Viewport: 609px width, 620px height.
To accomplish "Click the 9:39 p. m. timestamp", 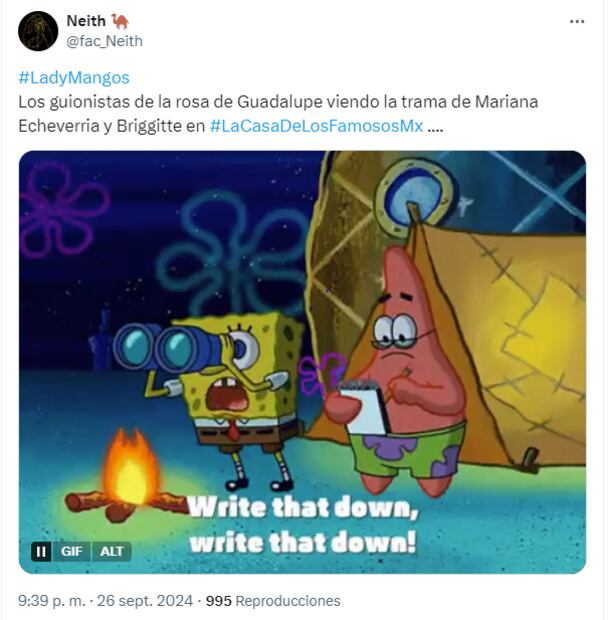I will coord(51,601).
